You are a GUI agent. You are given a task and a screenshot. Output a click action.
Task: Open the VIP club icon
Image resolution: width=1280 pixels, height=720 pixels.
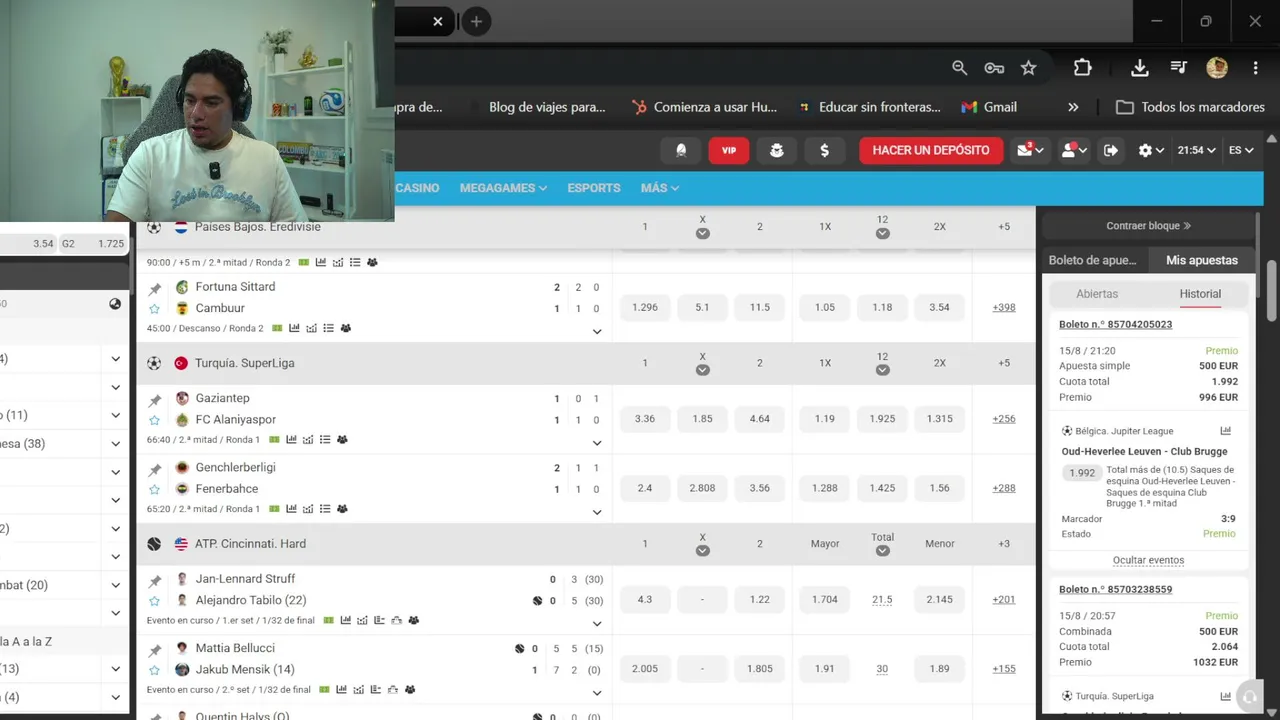729,150
